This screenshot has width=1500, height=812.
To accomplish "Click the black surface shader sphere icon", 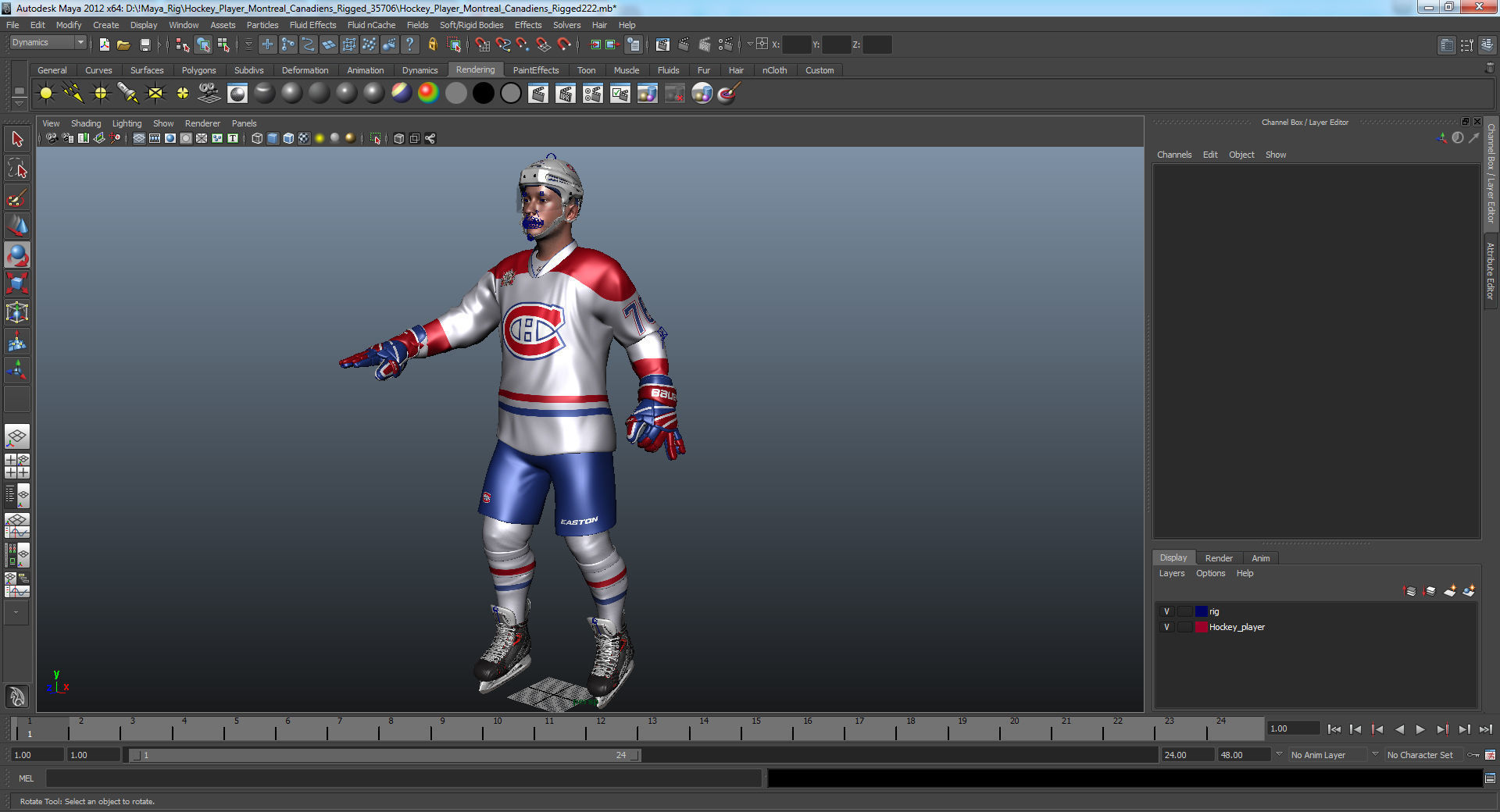I will pos(483,94).
